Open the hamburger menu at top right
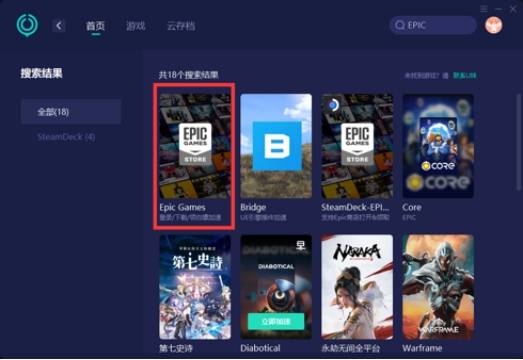The height and width of the screenshot is (360, 523). (483, 9)
